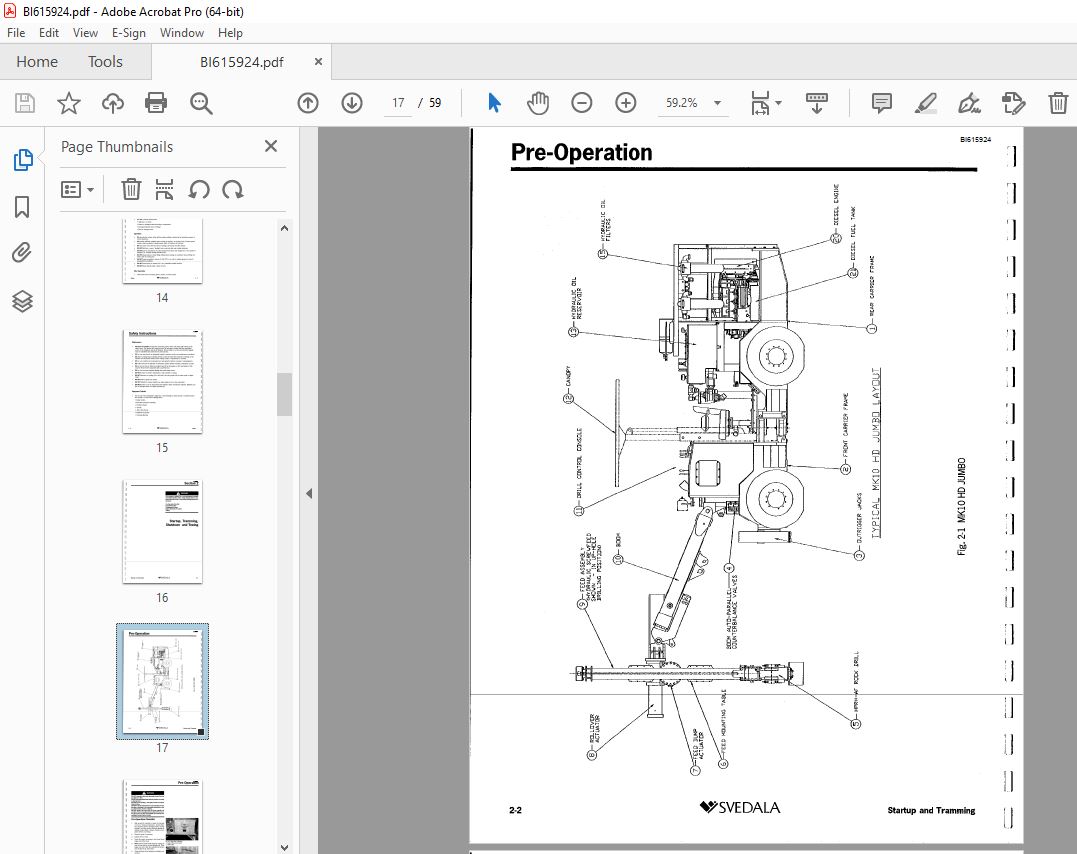The width and height of the screenshot is (1077, 854).
Task: Open the zoom level dropdown showing 59.2%
Action: tap(718, 103)
